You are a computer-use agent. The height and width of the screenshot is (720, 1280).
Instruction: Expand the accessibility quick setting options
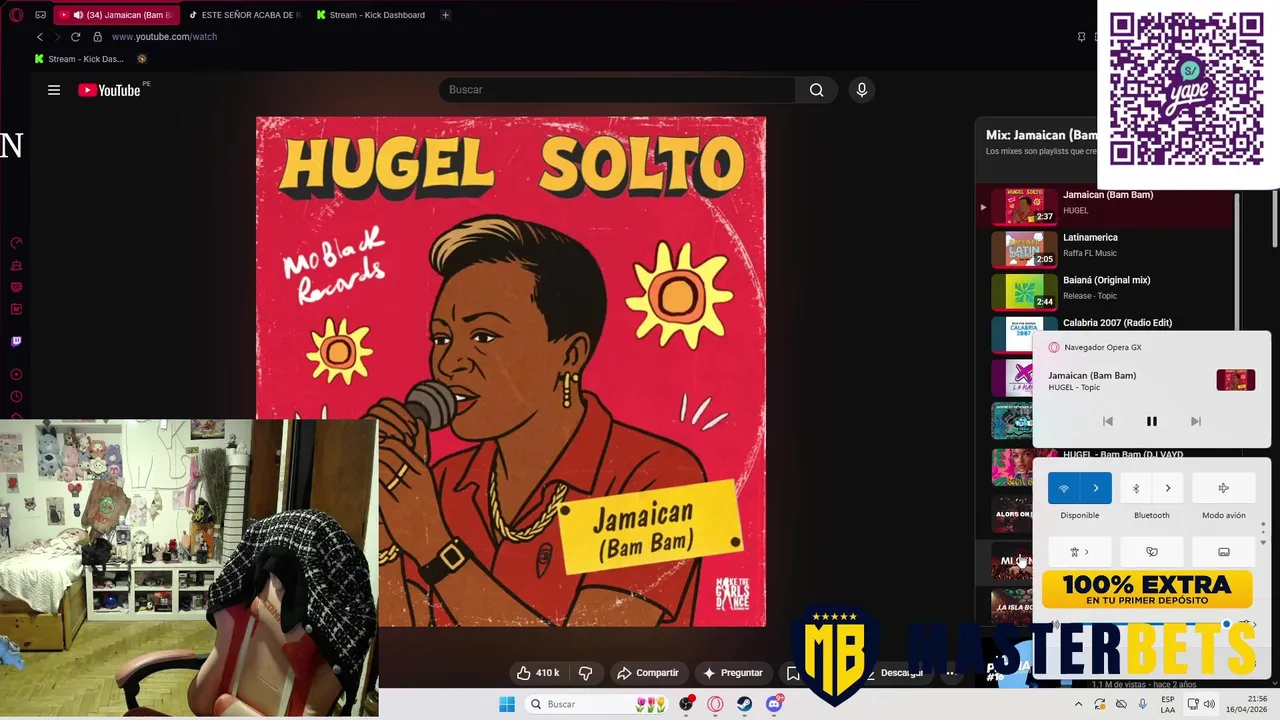tap(1080, 552)
